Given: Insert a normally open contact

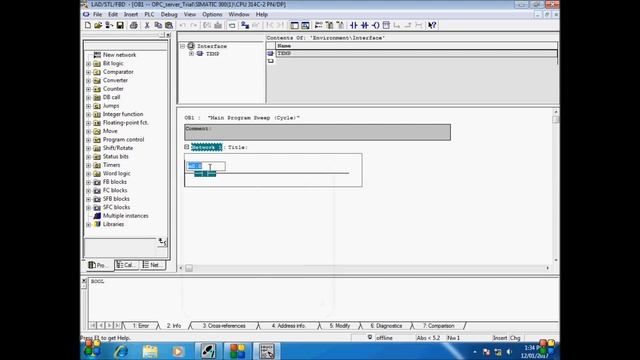Looking at the screenshot, I should click(354, 25).
